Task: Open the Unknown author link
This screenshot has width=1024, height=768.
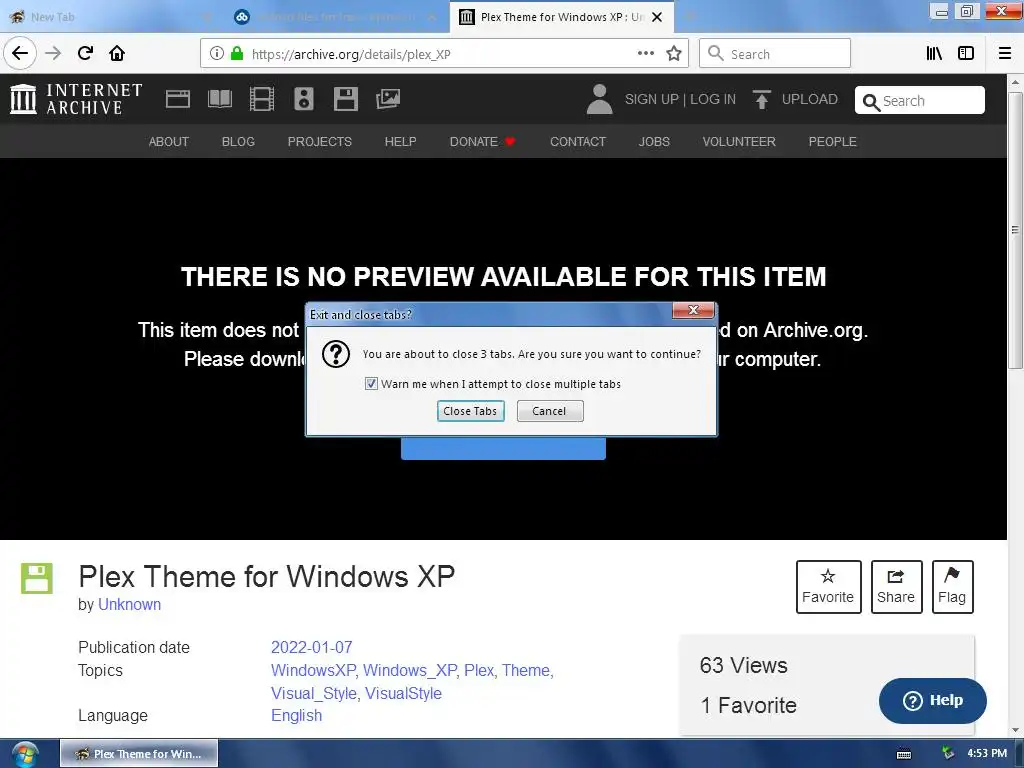Action: coord(129,604)
